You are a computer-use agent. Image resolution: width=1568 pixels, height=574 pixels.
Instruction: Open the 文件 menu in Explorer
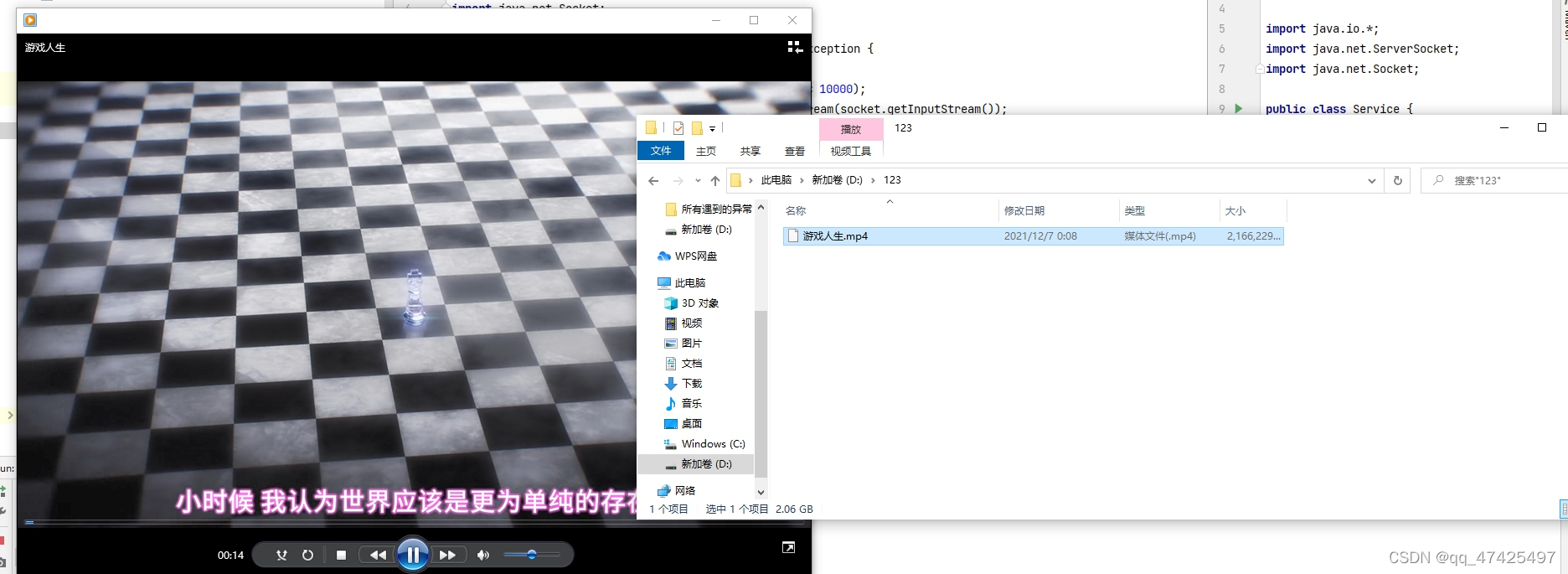(x=661, y=151)
